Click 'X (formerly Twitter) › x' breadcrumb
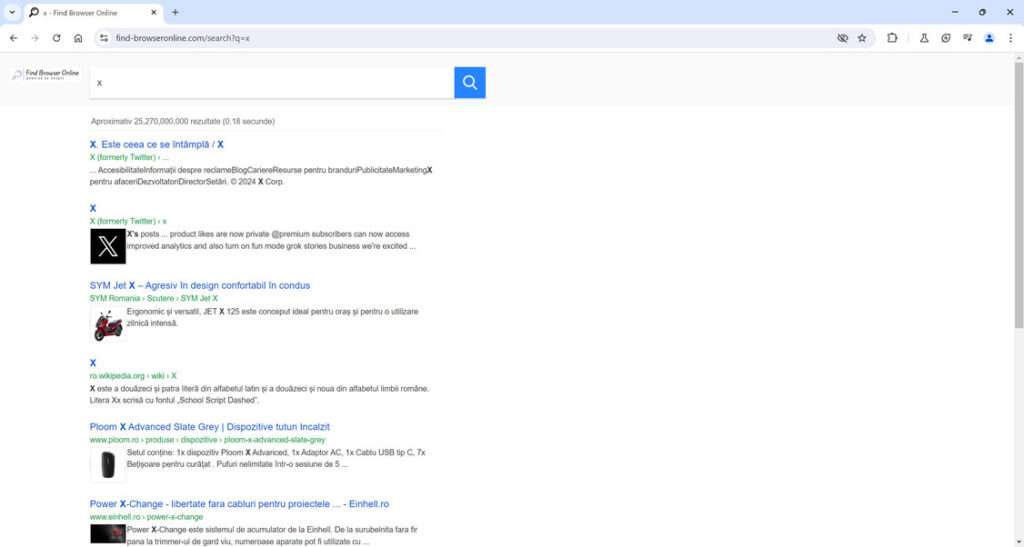The height and width of the screenshot is (547, 1024). [x=128, y=221]
